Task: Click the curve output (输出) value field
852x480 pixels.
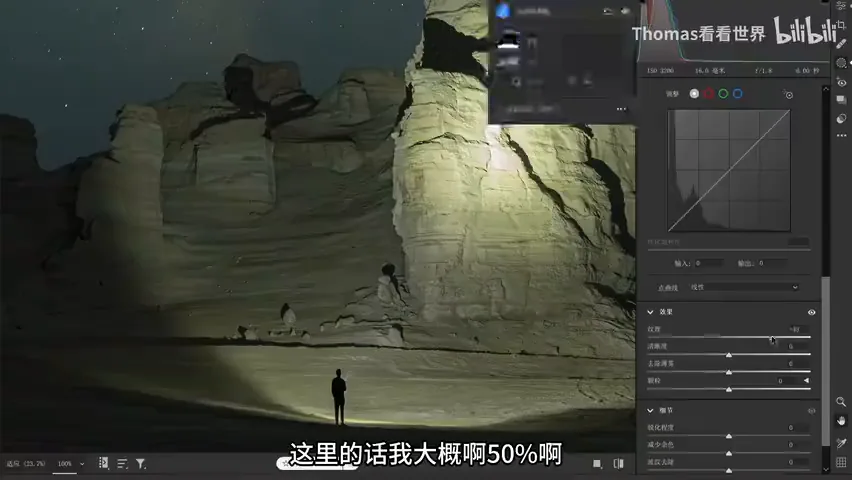Action: pos(772,263)
